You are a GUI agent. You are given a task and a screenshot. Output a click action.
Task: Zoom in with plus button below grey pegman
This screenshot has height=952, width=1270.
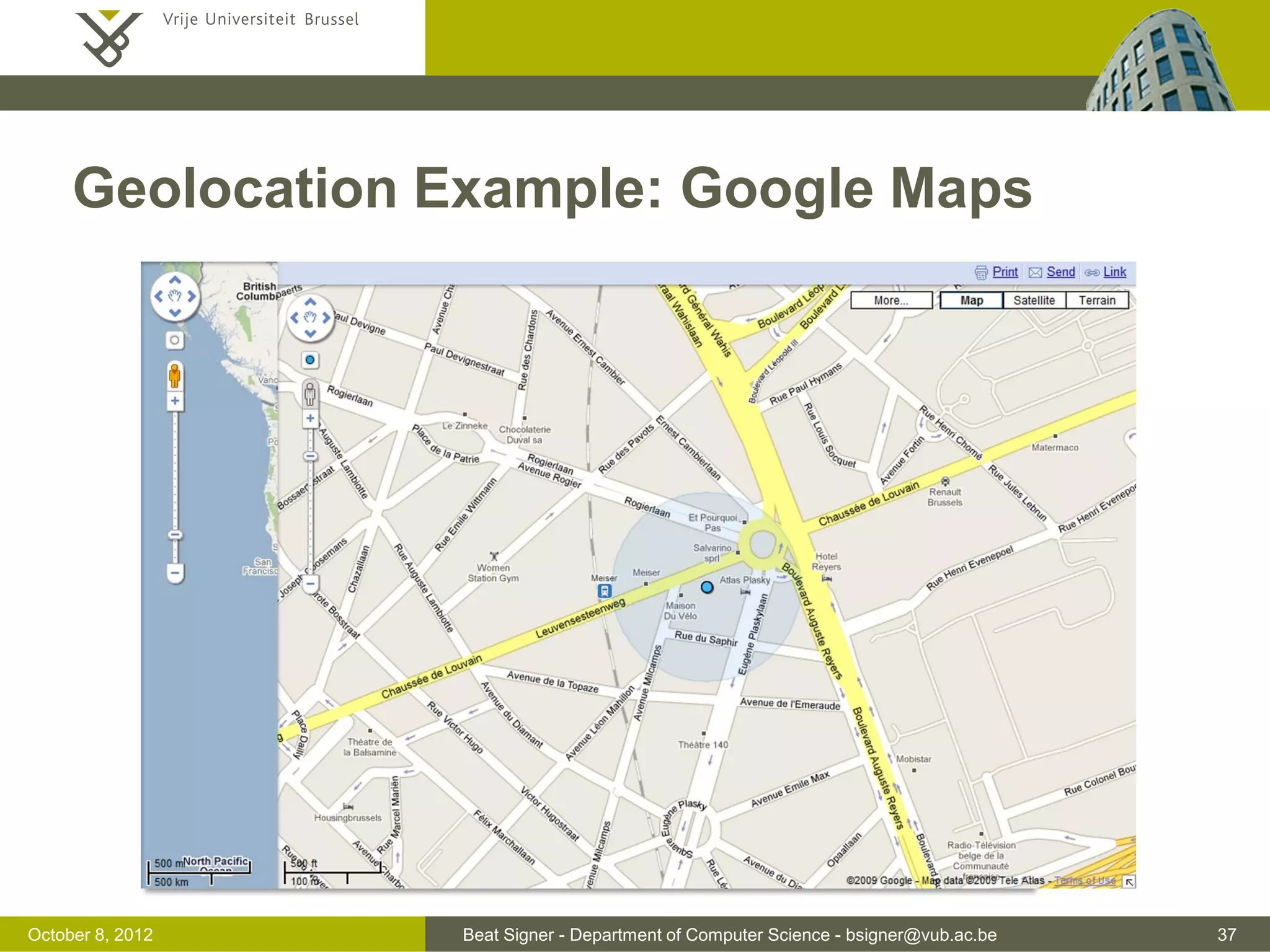click(x=310, y=418)
